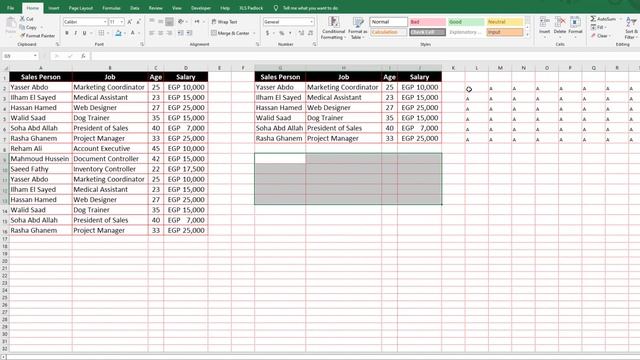The width and height of the screenshot is (640, 360).
Task: Click the Increase Indent icon
Action: tap(189, 33)
